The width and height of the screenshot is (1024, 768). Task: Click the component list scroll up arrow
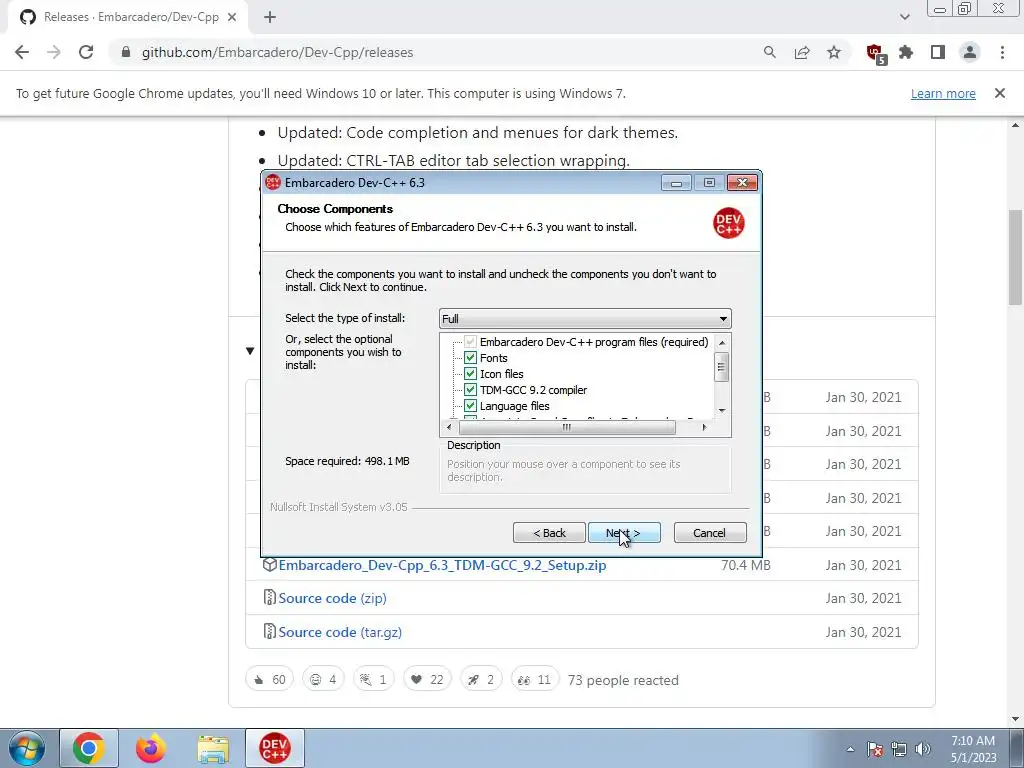click(722, 342)
